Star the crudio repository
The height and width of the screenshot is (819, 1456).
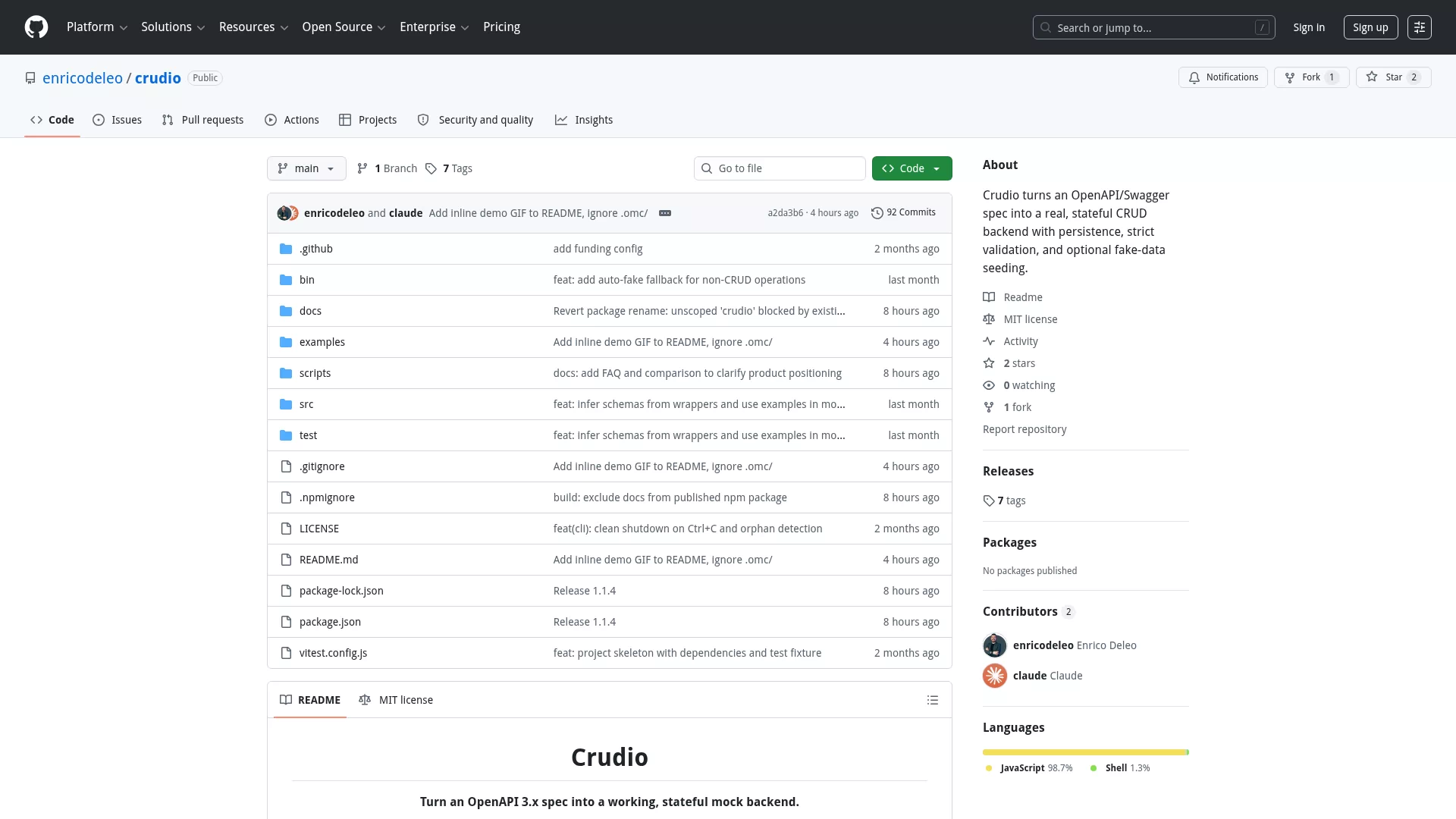pyautogui.click(x=1394, y=77)
